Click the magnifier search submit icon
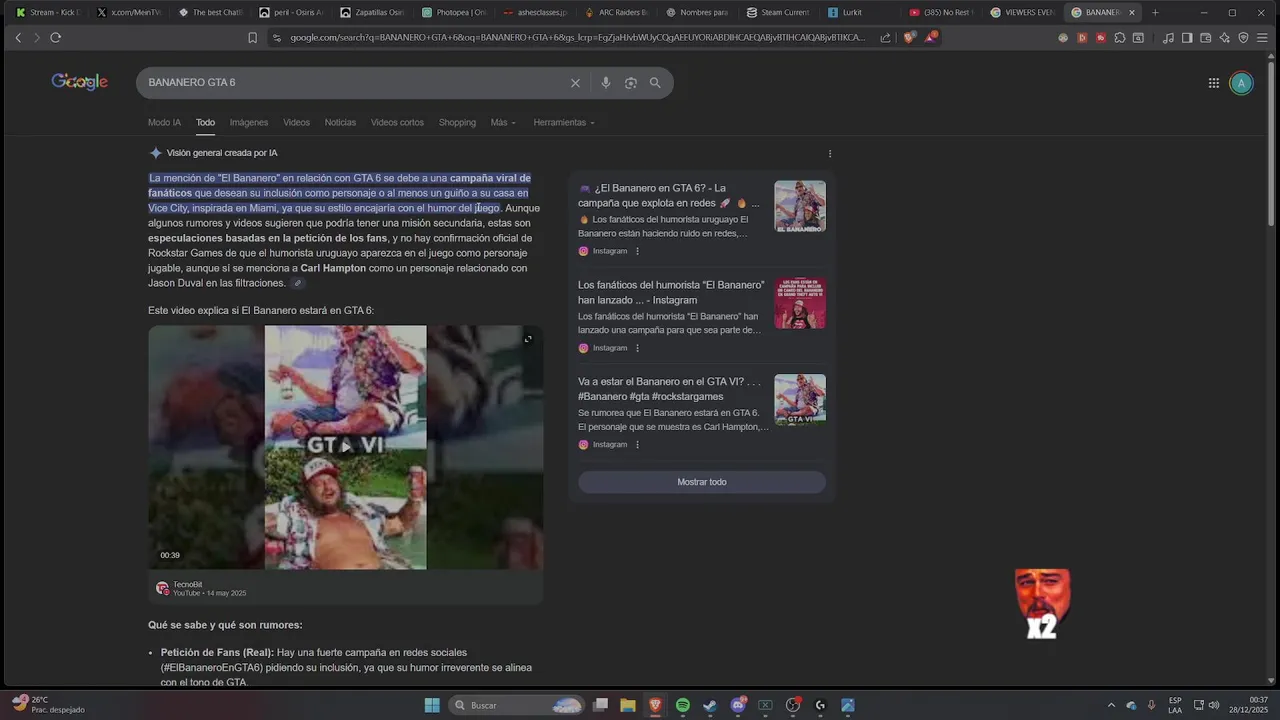This screenshot has width=1280, height=720. 655,83
